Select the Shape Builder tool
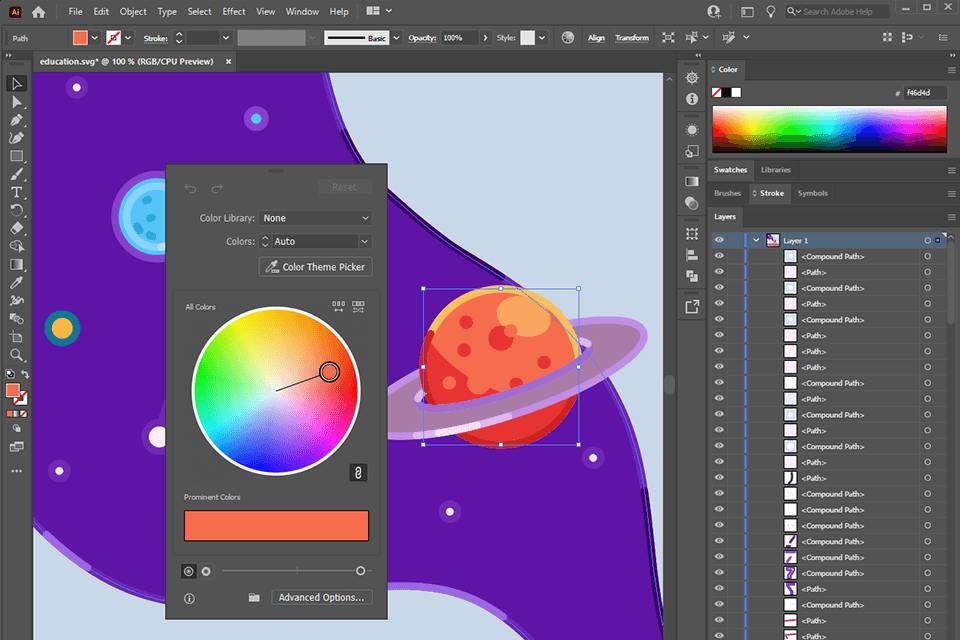Viewport: 960px width, 640px height. coord(17,246)
